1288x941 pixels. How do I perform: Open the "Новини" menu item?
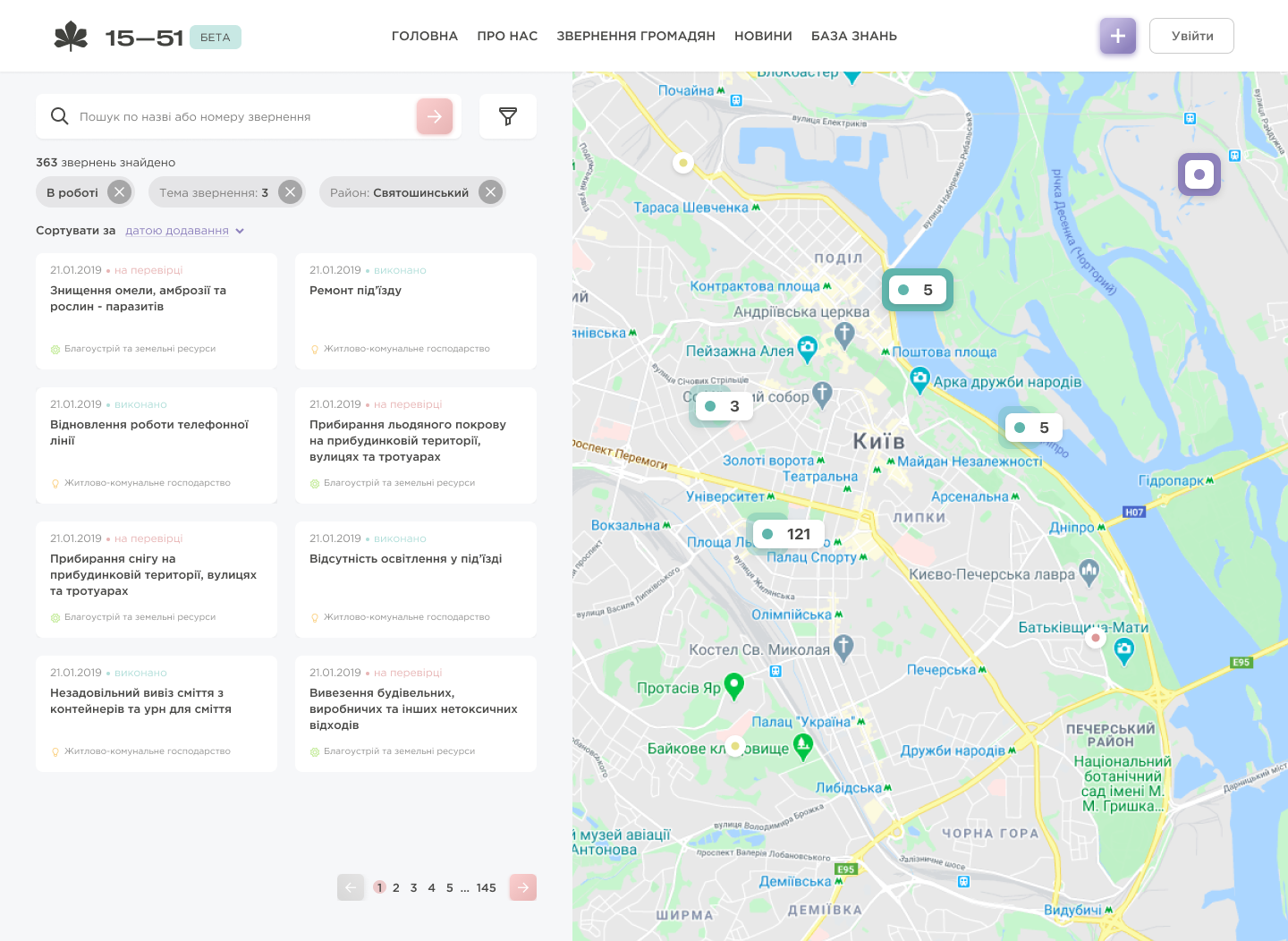[763, 36]
